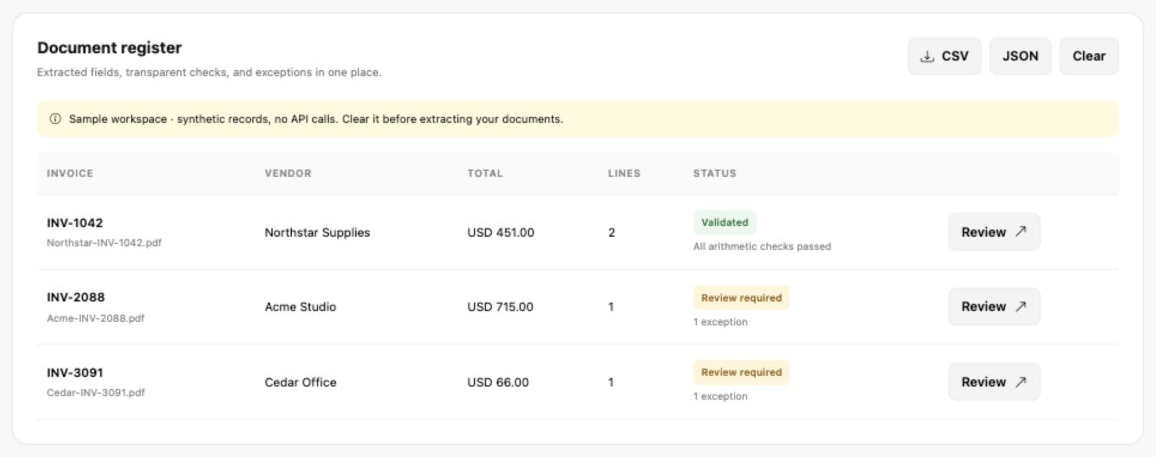The image size is (1156, 457).
Task: Open Review for INV-3091
Action: (x=994, y=382)
